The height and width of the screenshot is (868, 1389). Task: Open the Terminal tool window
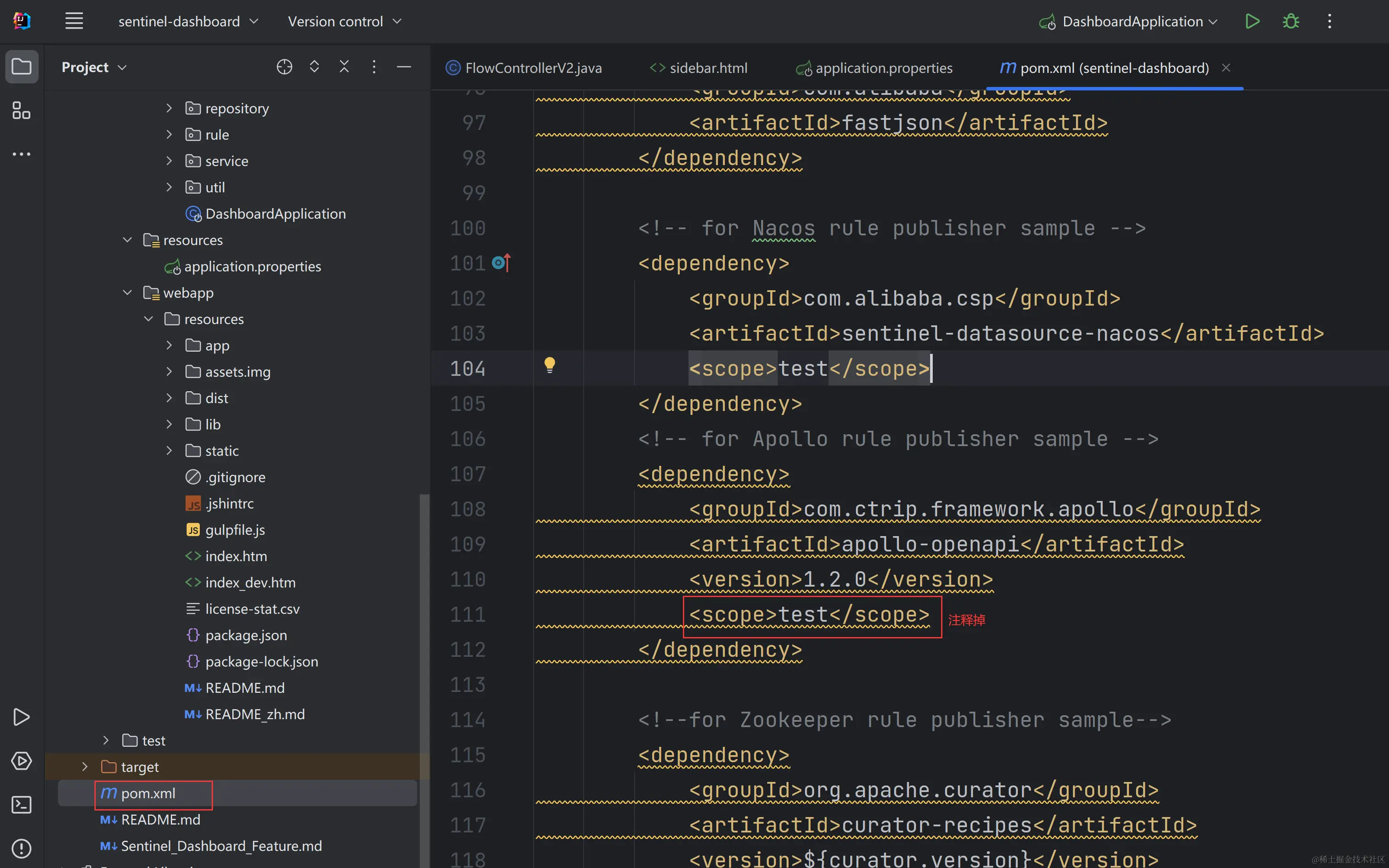pos(21,804)
